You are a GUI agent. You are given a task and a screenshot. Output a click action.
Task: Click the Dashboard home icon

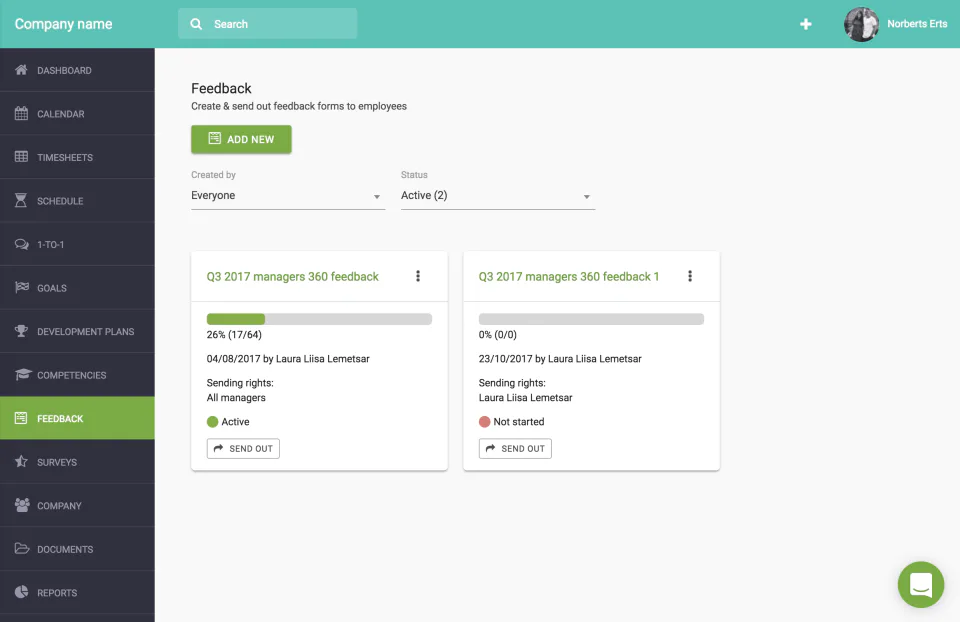click(x=21, y=70)
